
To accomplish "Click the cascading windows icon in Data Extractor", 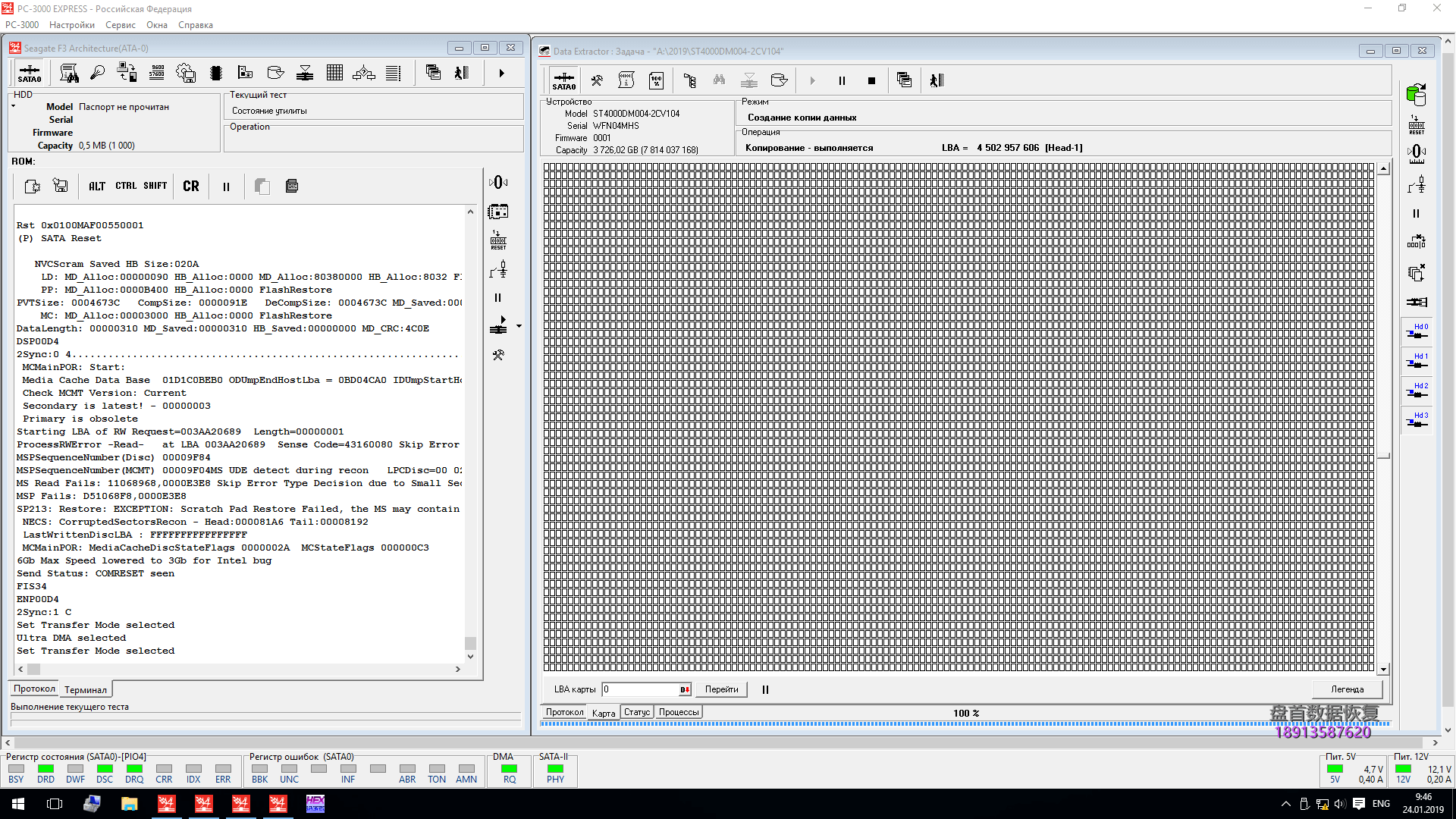I will tap(904, 80).
